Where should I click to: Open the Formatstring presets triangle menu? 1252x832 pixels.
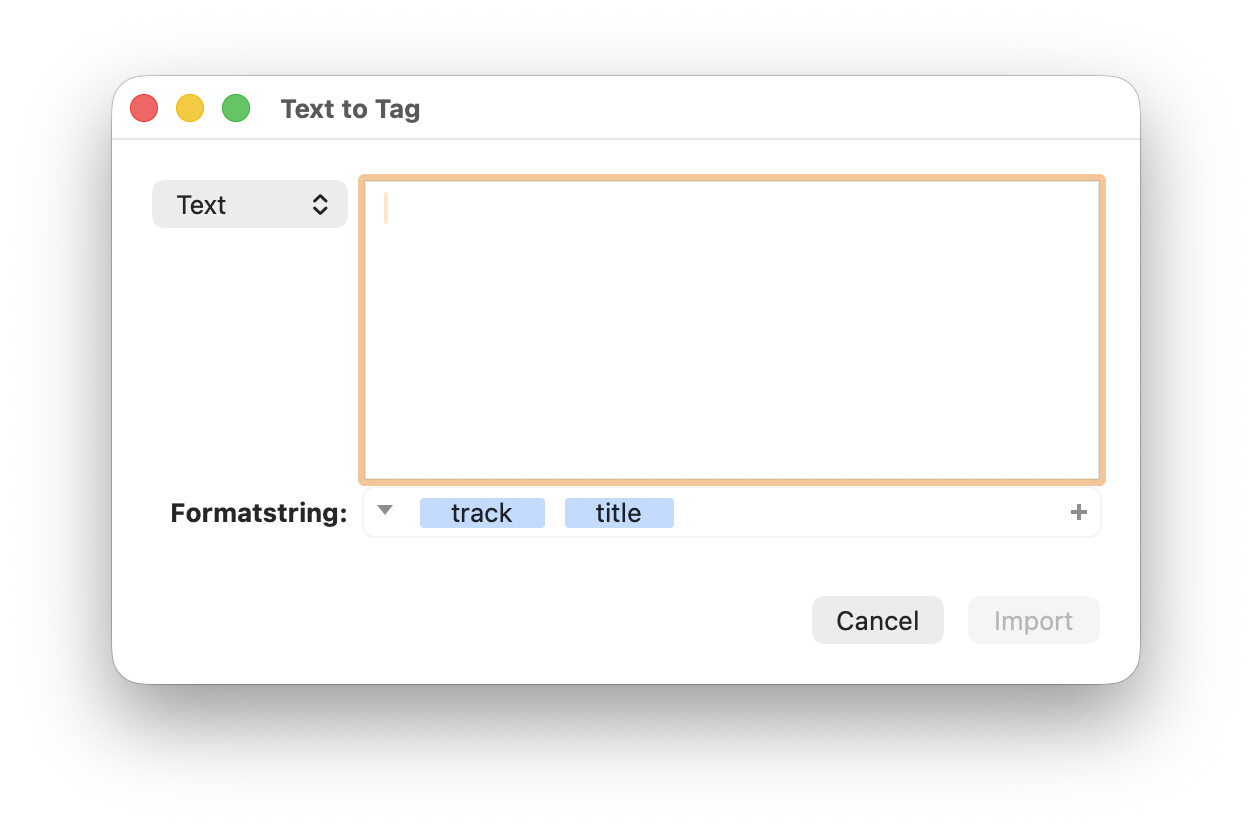(386, 511)
